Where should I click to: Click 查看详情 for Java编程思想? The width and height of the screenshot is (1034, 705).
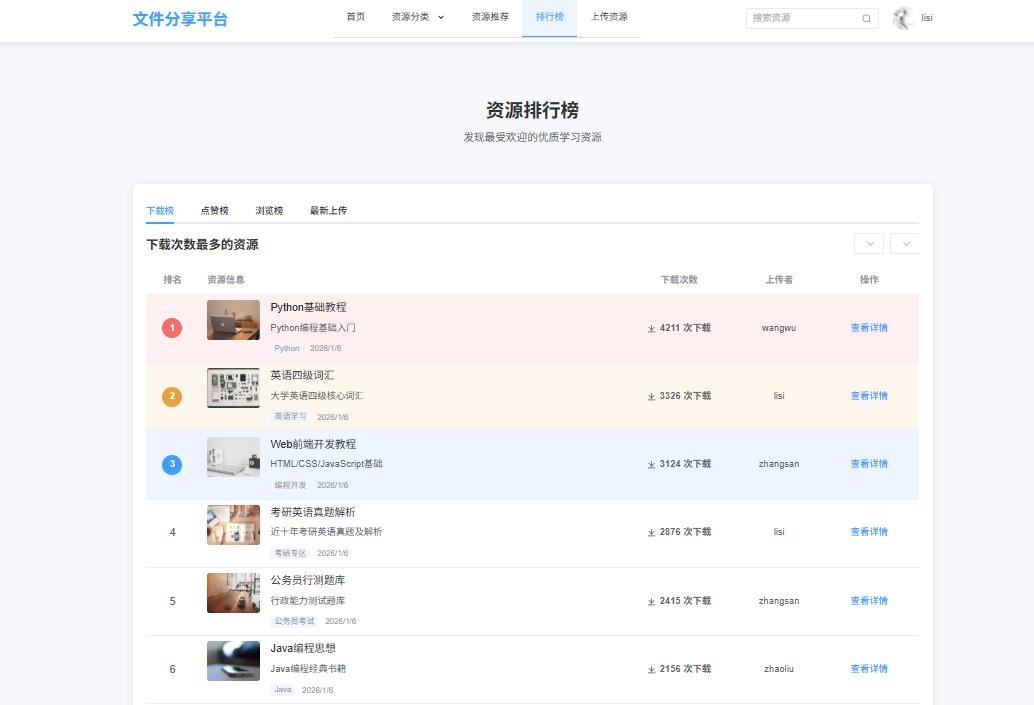coord(868,668)
